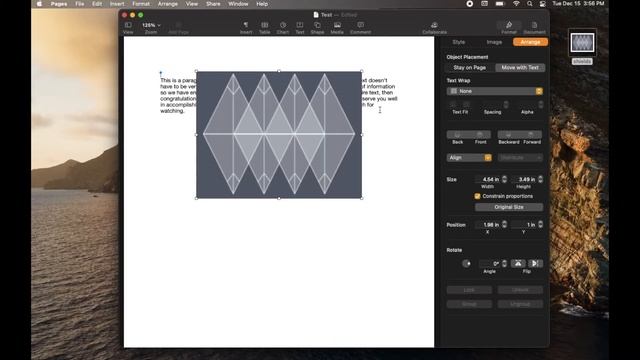Flip the image horizontally
The height and width of the screenshot is (360, 640).
coord(518,263)
